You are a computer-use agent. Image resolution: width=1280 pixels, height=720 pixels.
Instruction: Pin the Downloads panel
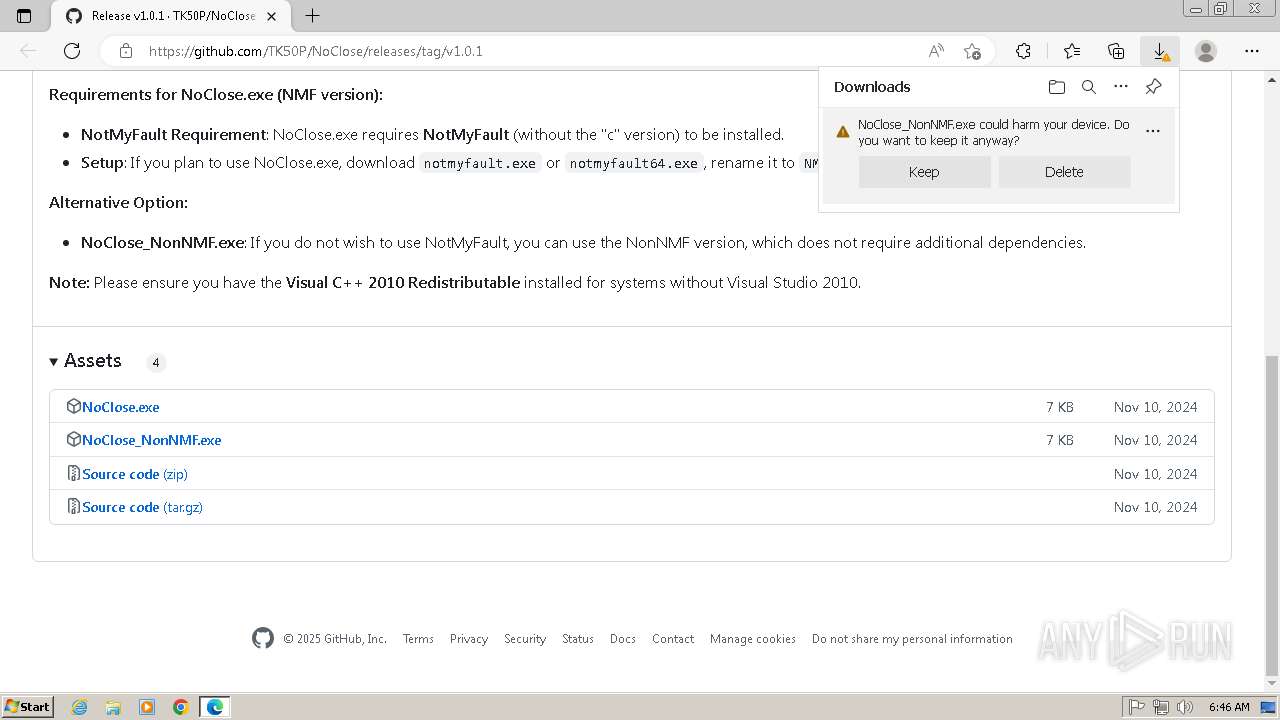1153,87
